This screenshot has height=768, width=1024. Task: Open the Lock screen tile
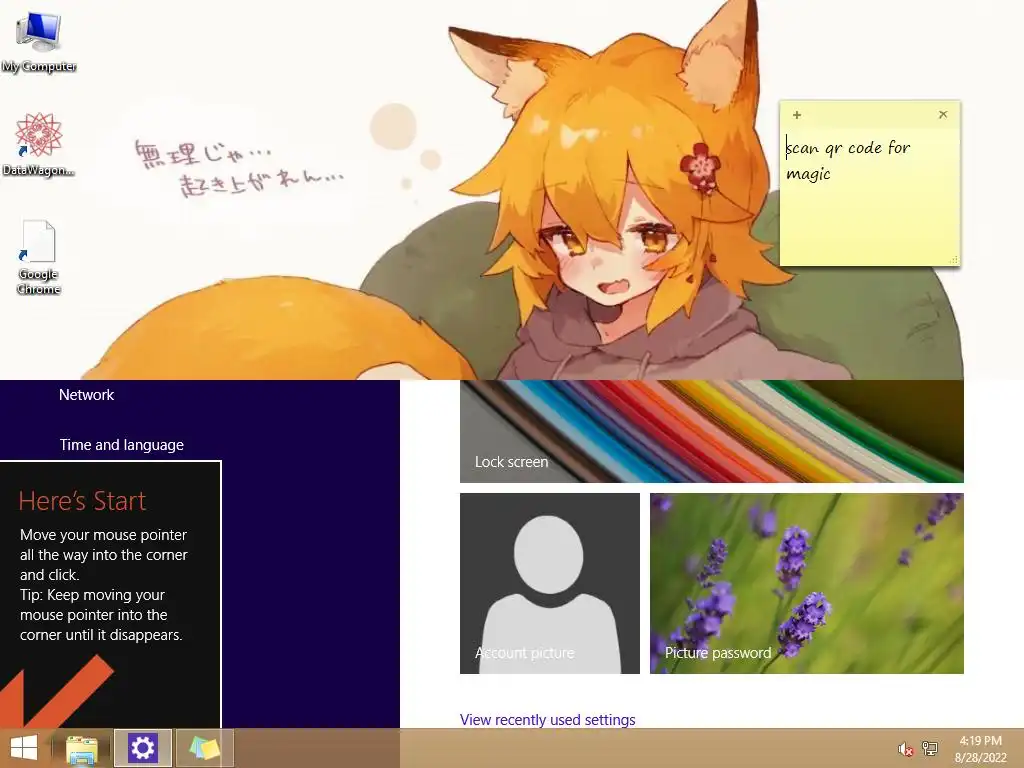click(712, 431)
